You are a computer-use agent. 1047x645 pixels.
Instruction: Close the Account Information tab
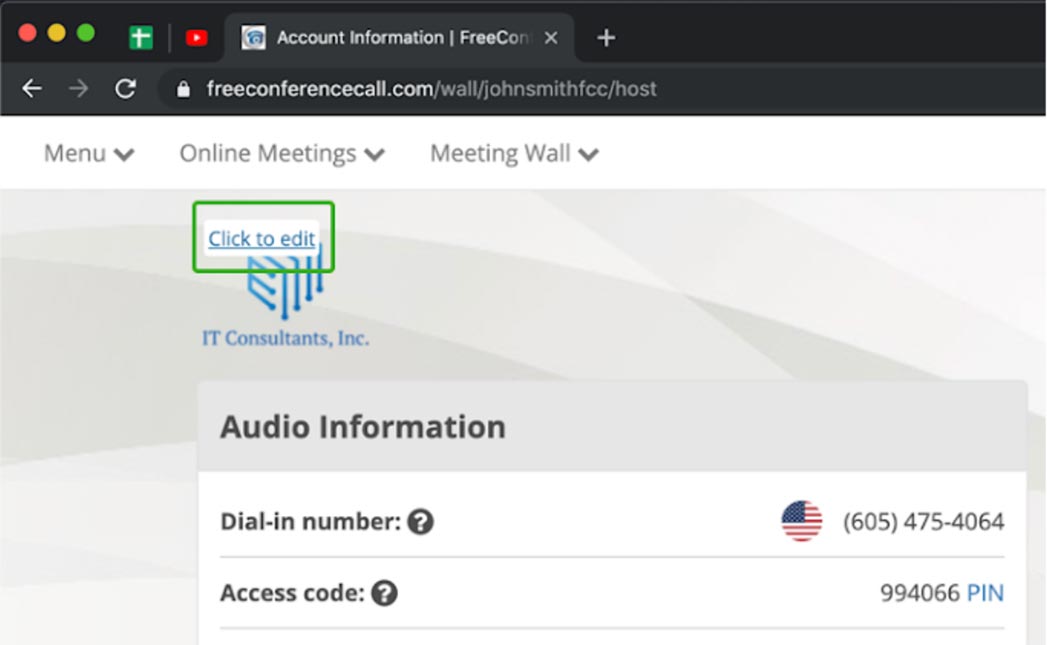[x=550, y=38]
